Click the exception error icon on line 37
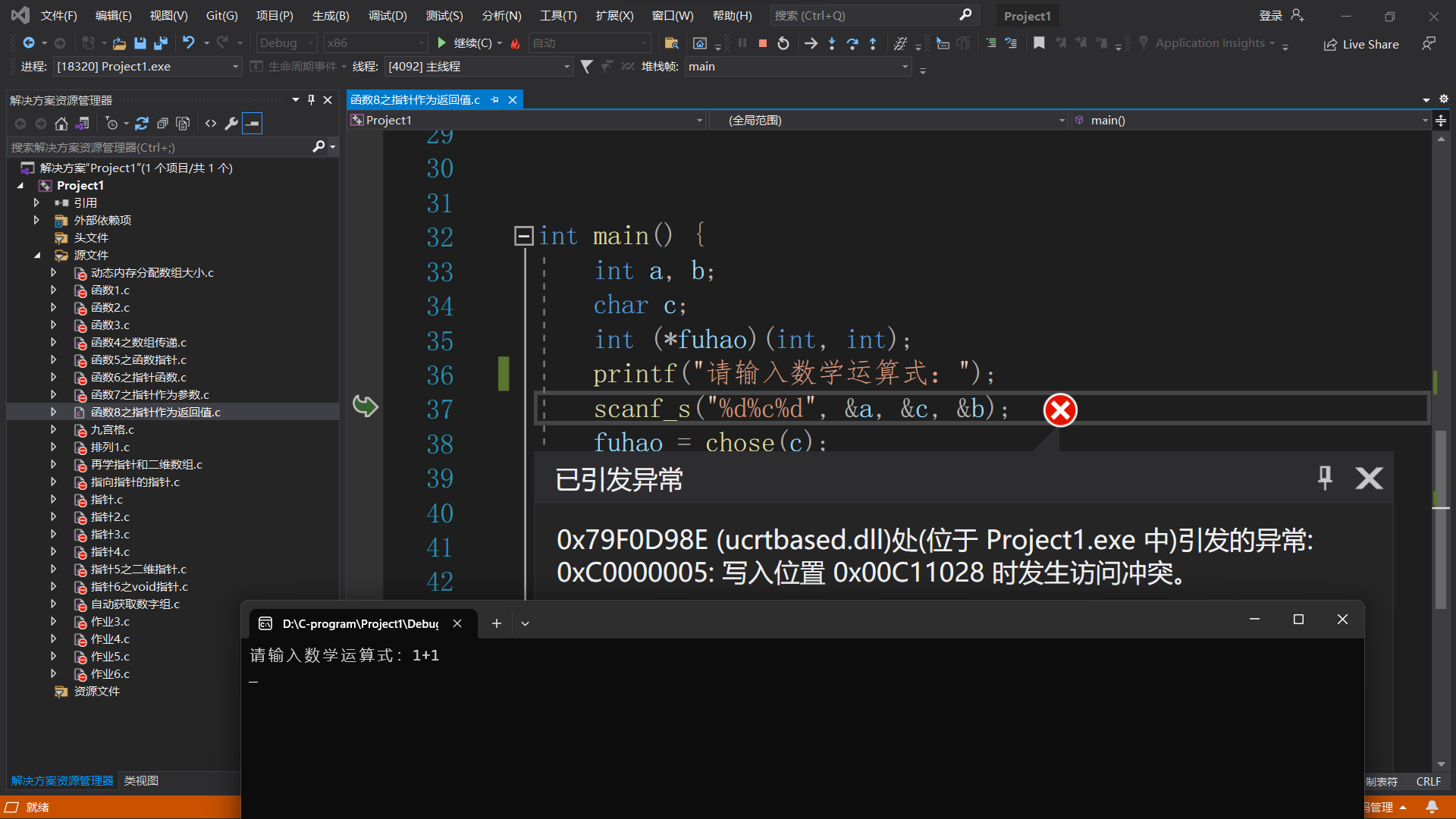 coord(1060,410)
